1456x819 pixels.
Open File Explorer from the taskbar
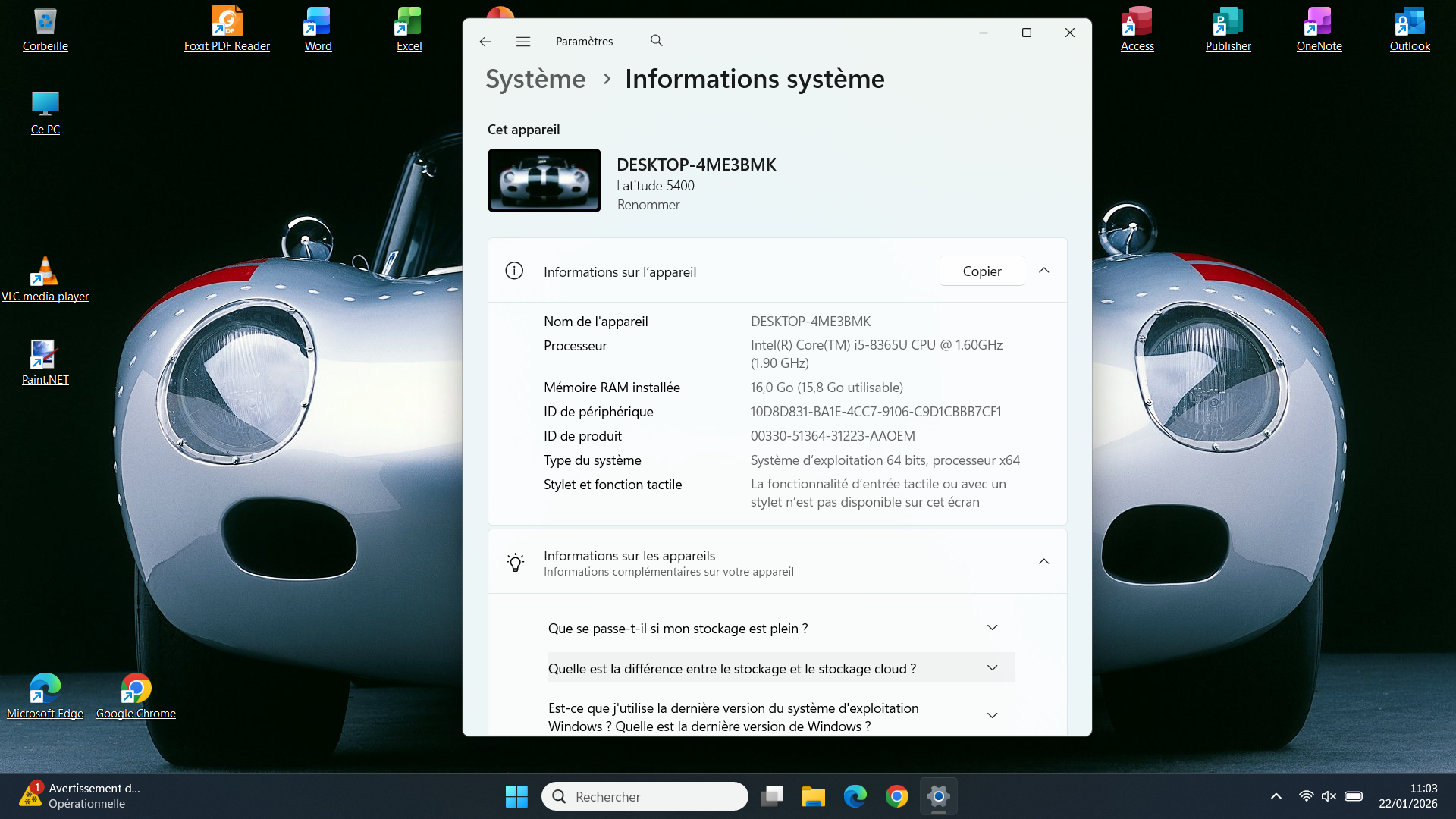(x=814, y=796)
